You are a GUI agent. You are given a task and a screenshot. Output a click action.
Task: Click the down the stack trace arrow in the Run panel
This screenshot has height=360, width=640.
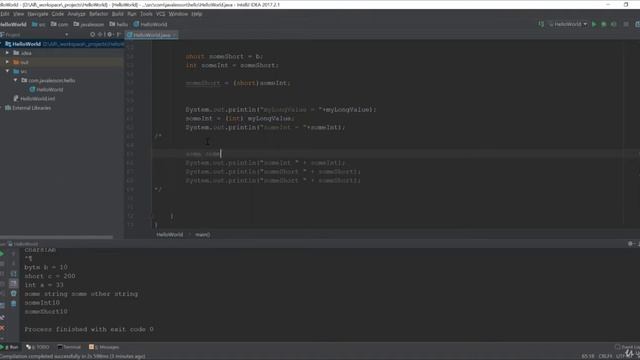13,264
